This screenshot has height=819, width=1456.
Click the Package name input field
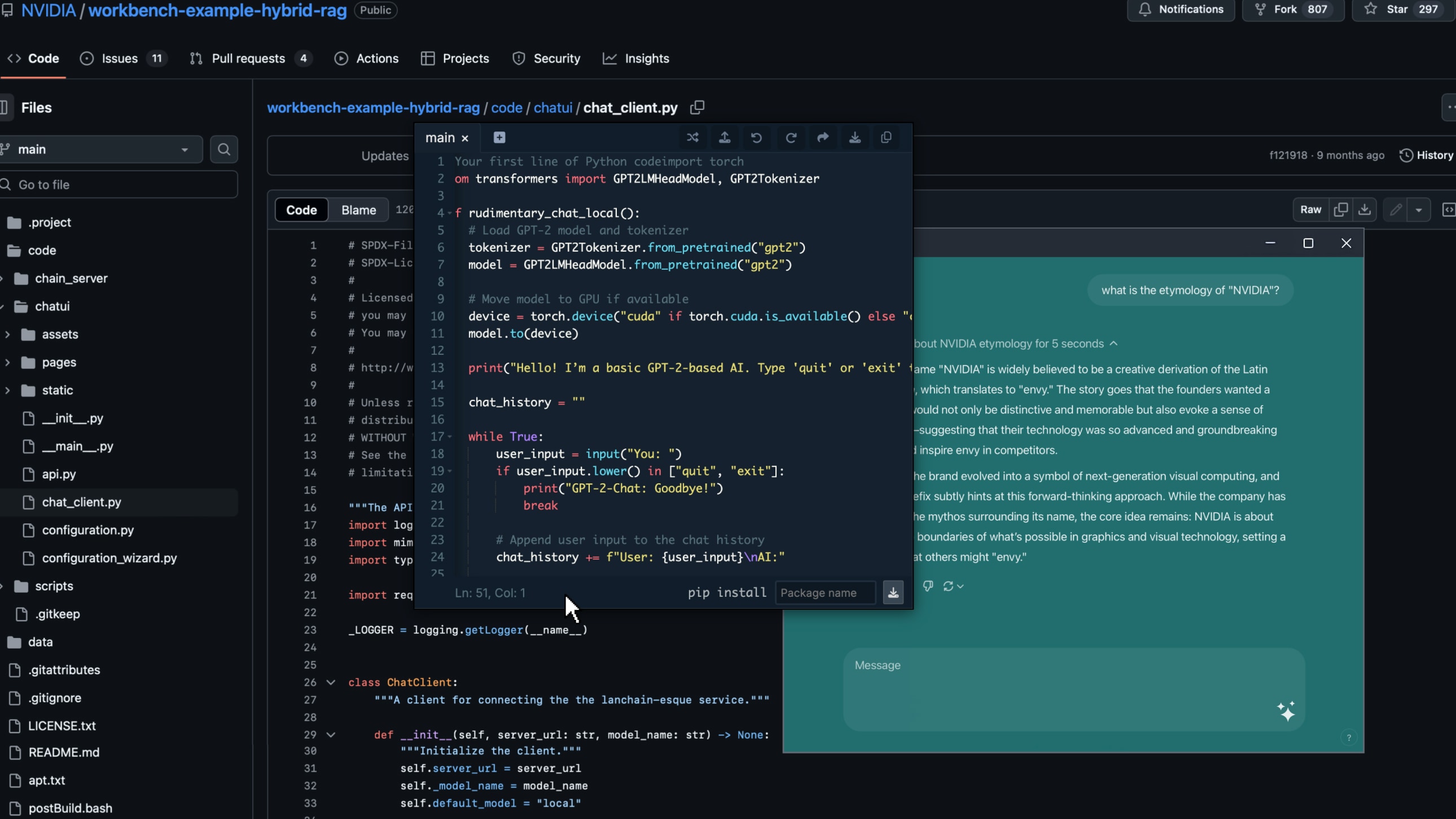tap(825, 592)
